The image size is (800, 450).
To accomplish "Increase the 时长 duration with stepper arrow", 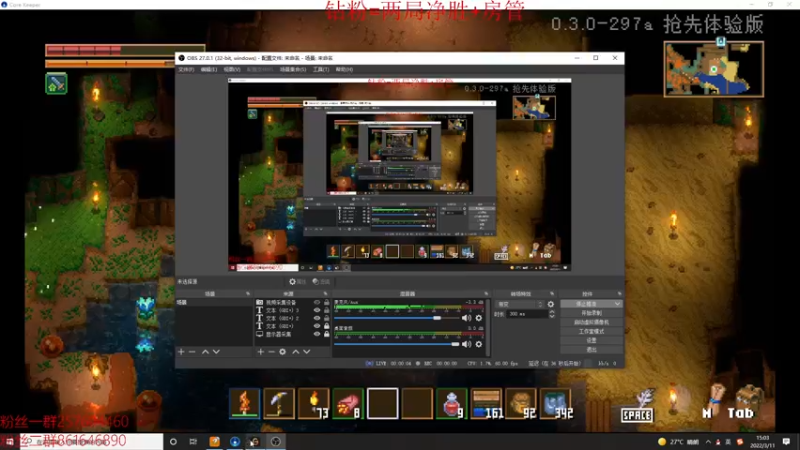I will coord(552,312).
